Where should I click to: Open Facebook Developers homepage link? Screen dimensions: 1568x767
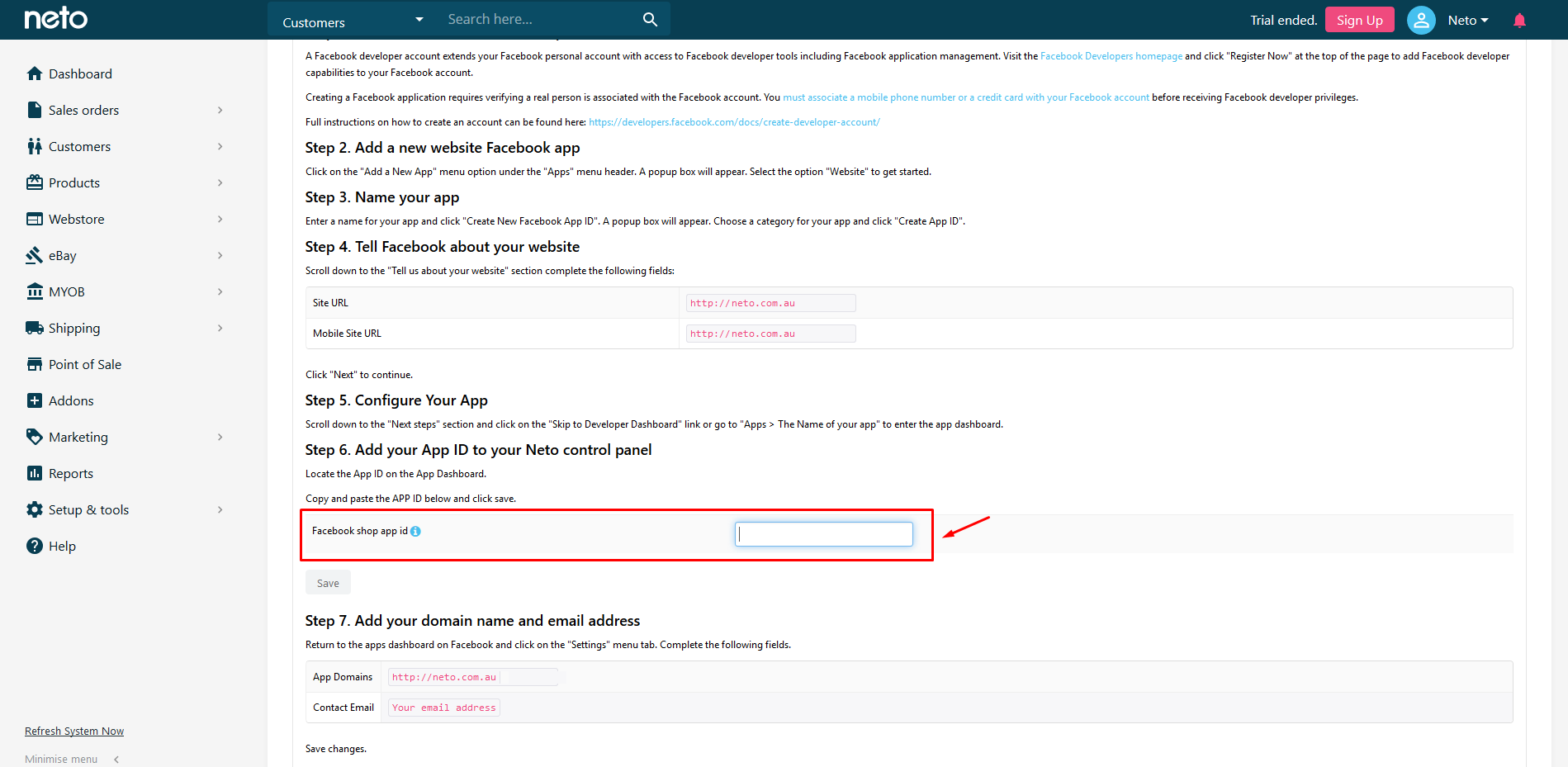1111,56
